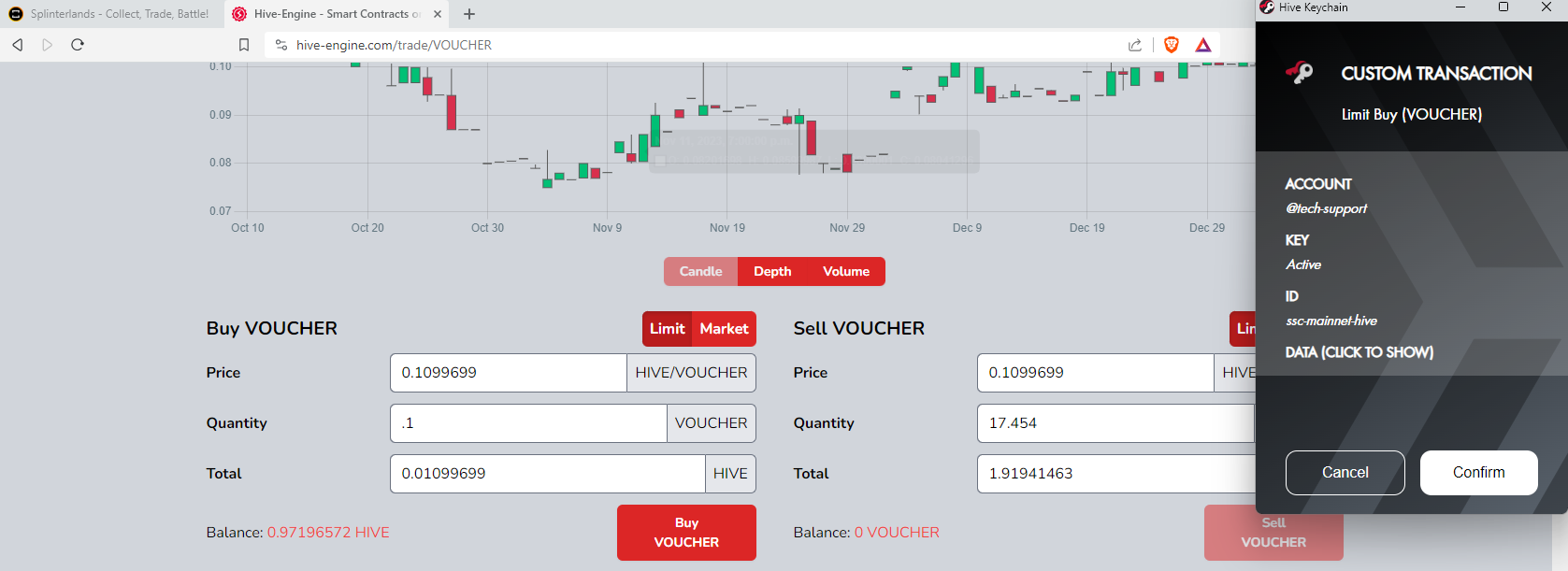
Task: Edit the sell Quantity field 17.454
Action: pyautogui.click(x=1115, y=423)
